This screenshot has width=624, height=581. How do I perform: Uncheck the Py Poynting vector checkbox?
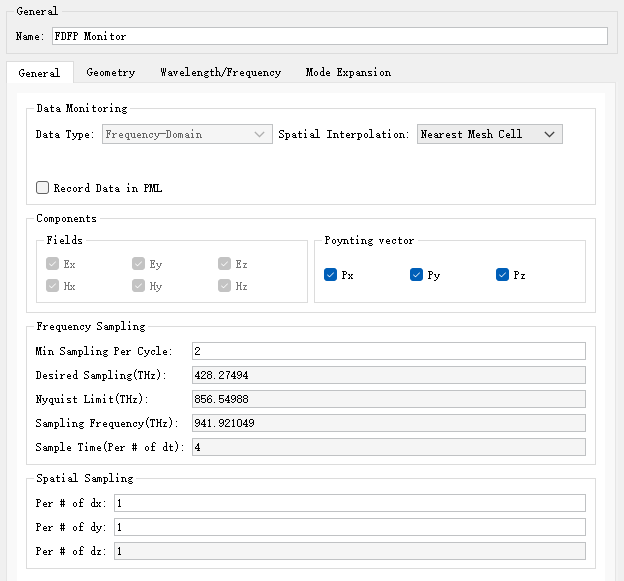pos(416,275)
